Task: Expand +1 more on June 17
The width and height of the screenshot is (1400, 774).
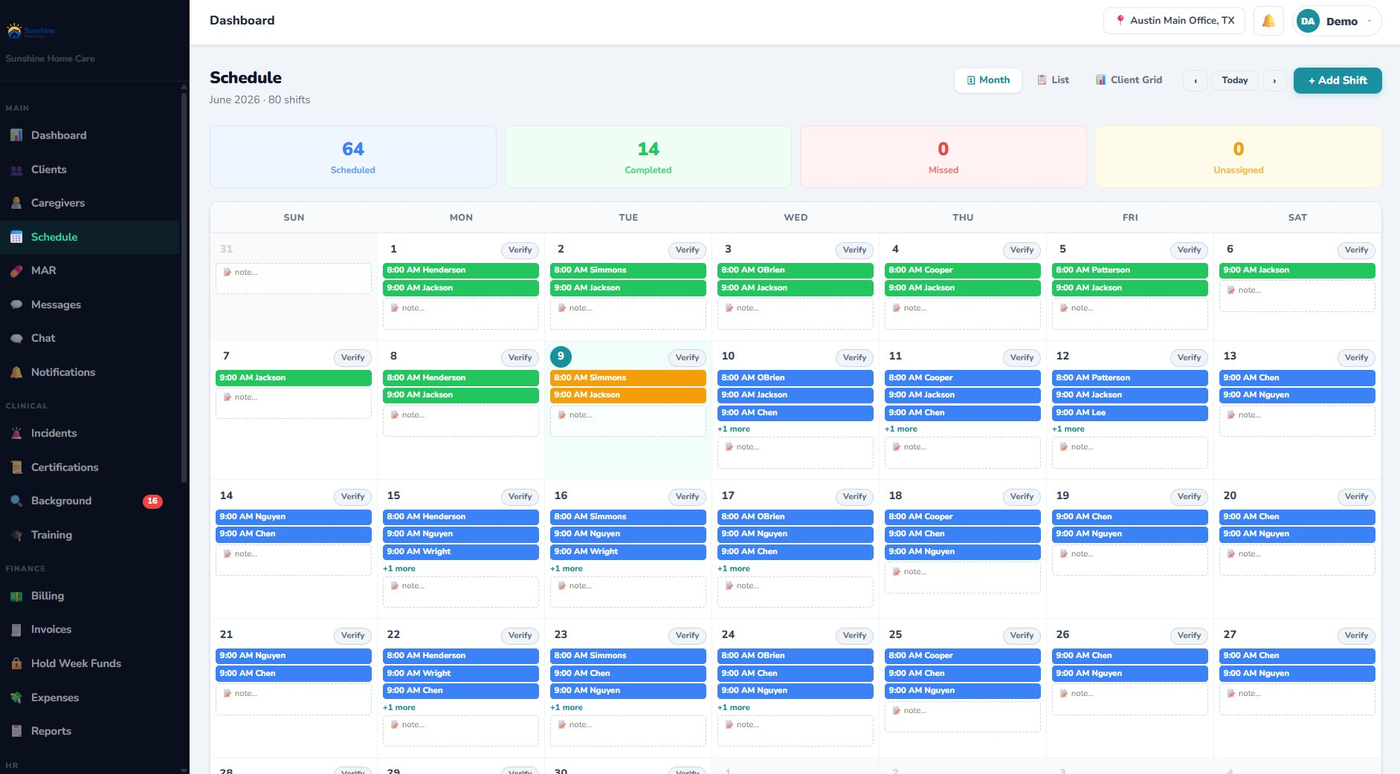Action: coord(734,568)
